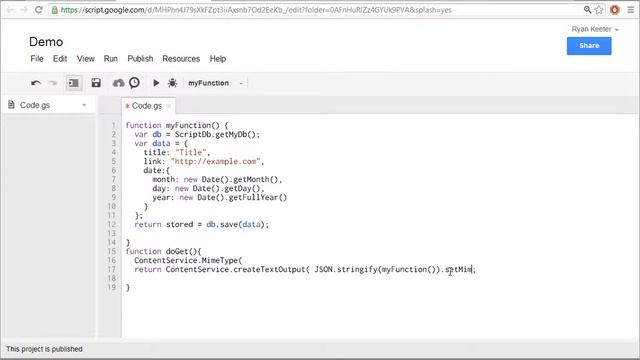This screenshot has height=360, width=640.
Task: Click the Redo arrow icon
Action: point(52,83)
